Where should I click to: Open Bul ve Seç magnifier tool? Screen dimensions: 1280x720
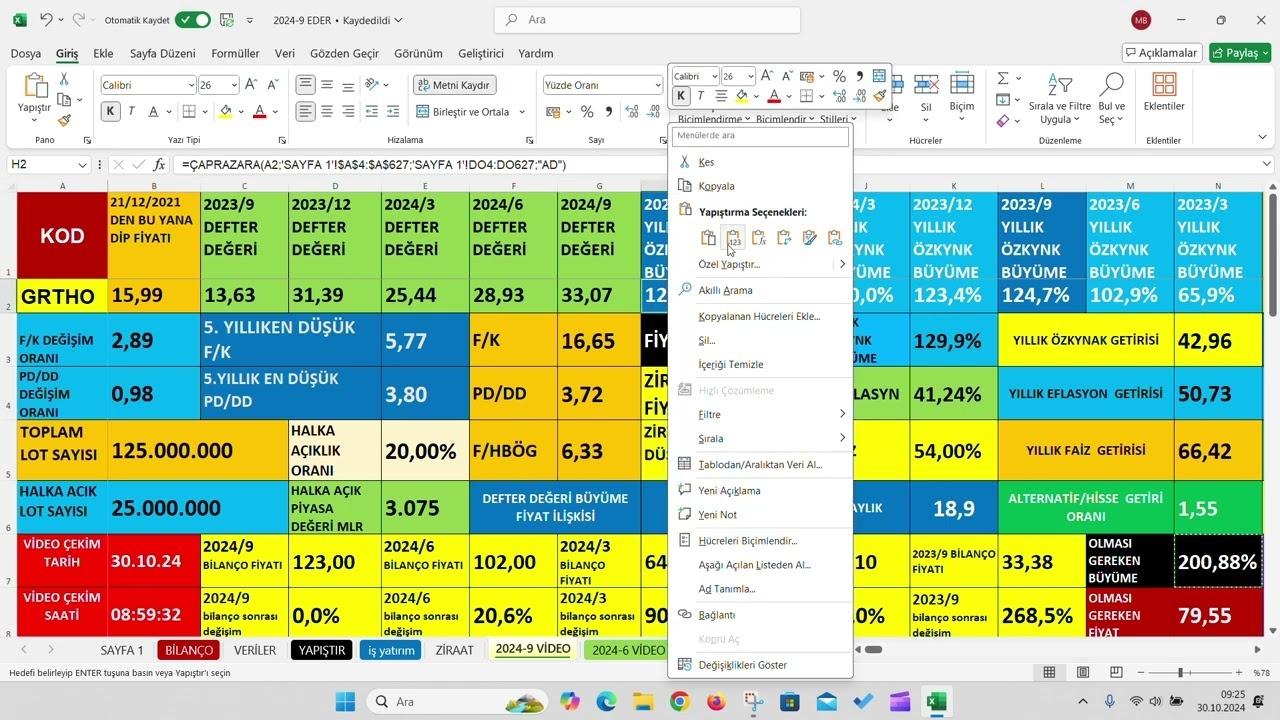pos(1111,99)
